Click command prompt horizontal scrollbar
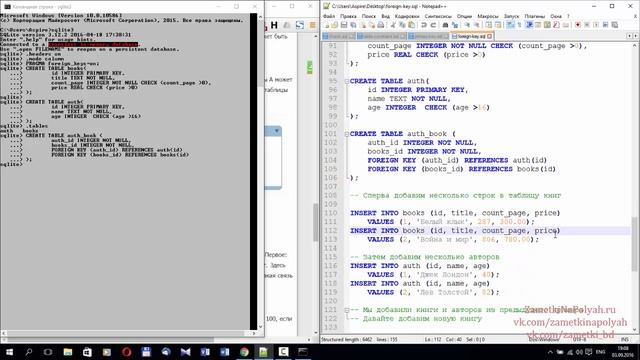The image size is (640, 360). click(129, 333)
